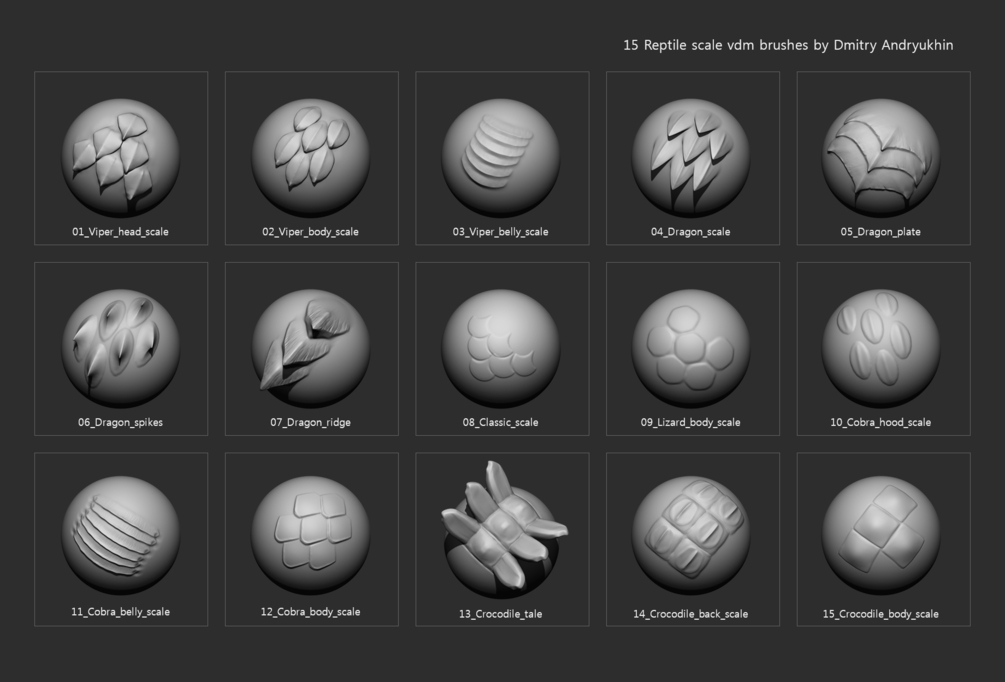
Task: Select the 14_Crocodile_back_scale brush sphere
Action: (x=691, y=535)
